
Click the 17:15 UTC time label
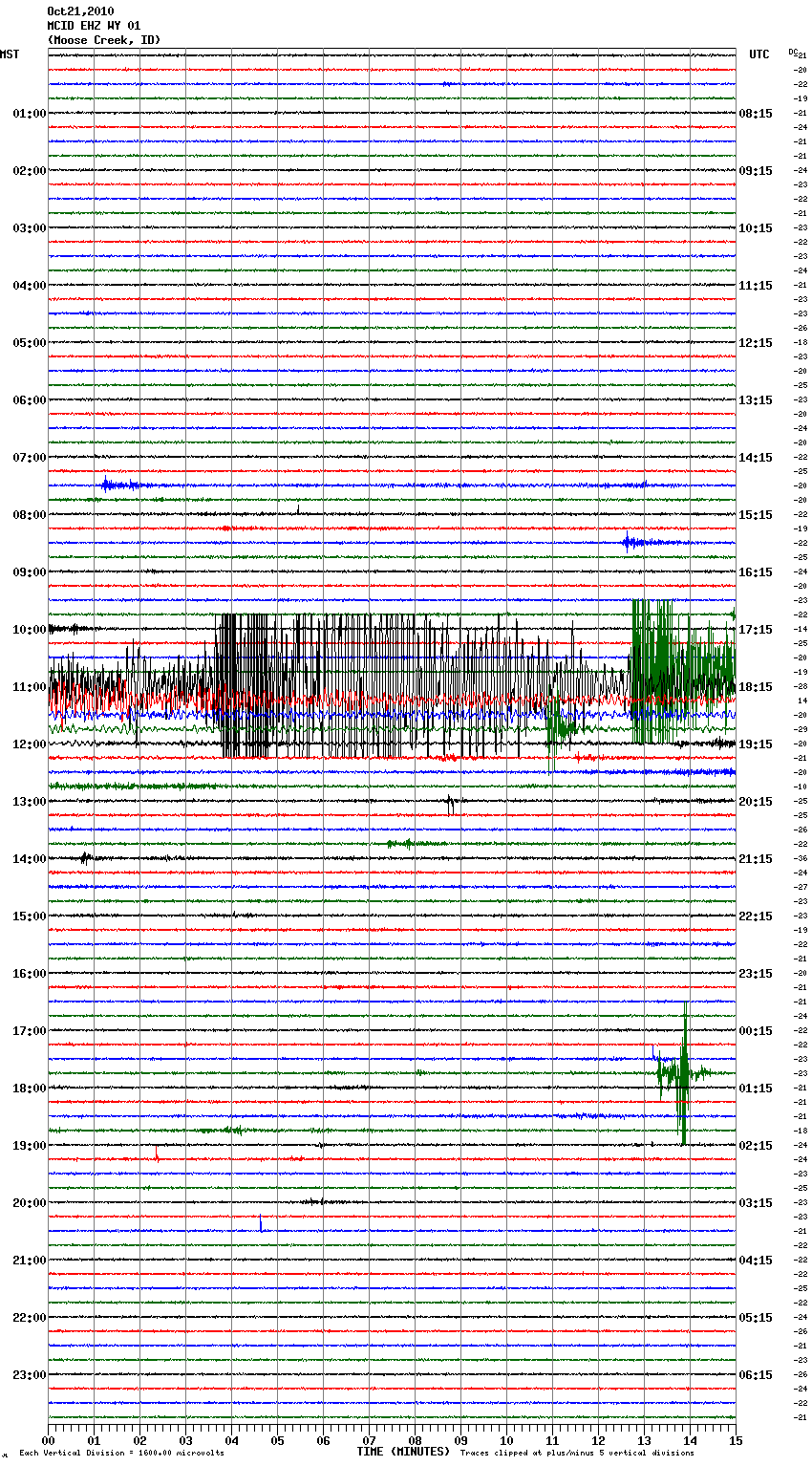(x=756, y=630)
